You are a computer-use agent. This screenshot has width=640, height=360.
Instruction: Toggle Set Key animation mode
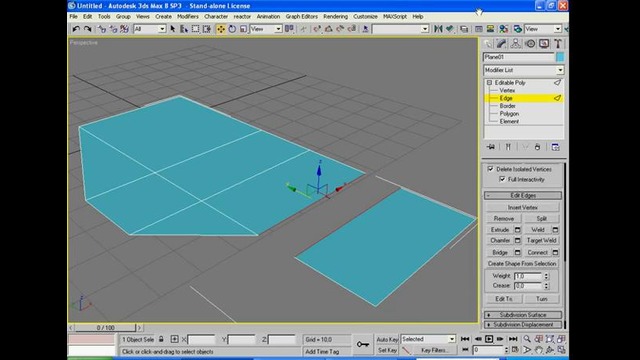coord(387,350)
